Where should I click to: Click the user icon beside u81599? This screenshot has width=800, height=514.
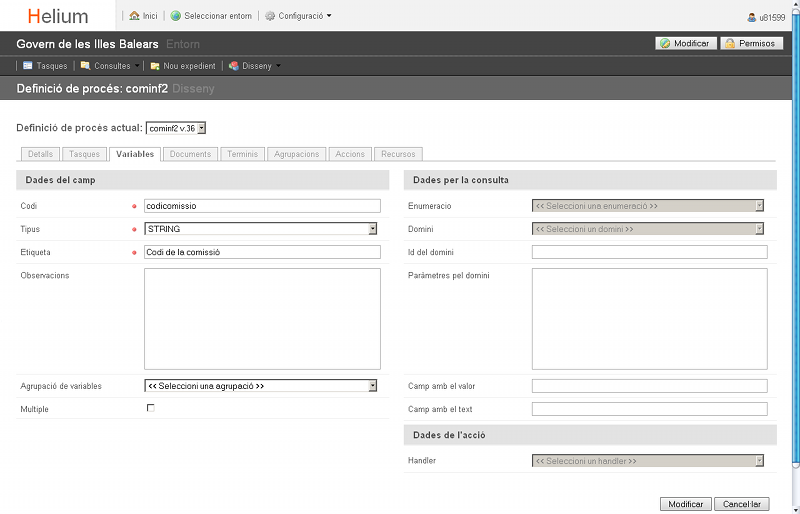(x=752, y=17)
